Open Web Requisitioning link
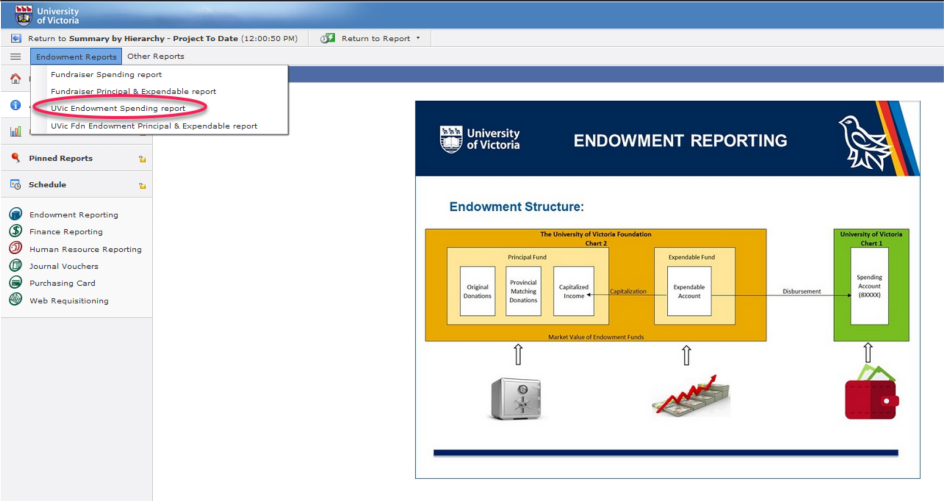This screenshot has width=944, height=501. [x=69, y=300]
